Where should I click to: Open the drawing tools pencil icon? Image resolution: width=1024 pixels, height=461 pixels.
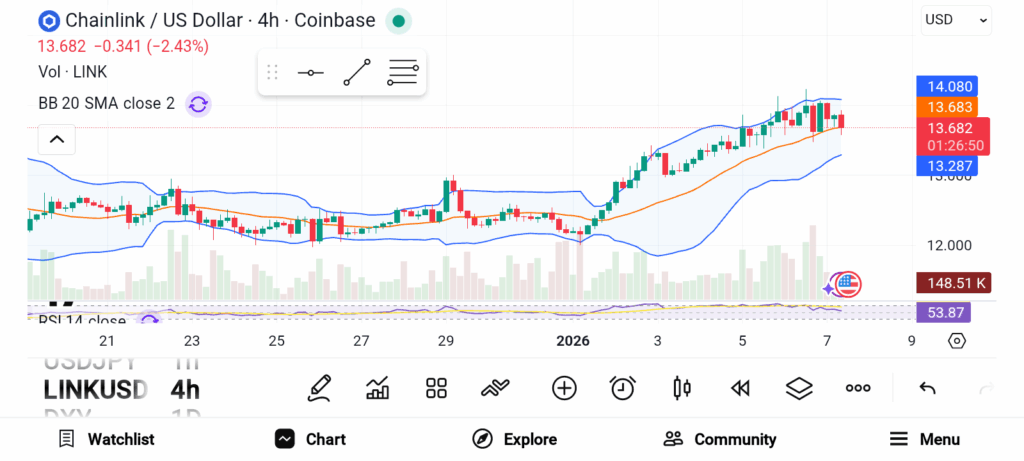[319, 388]
